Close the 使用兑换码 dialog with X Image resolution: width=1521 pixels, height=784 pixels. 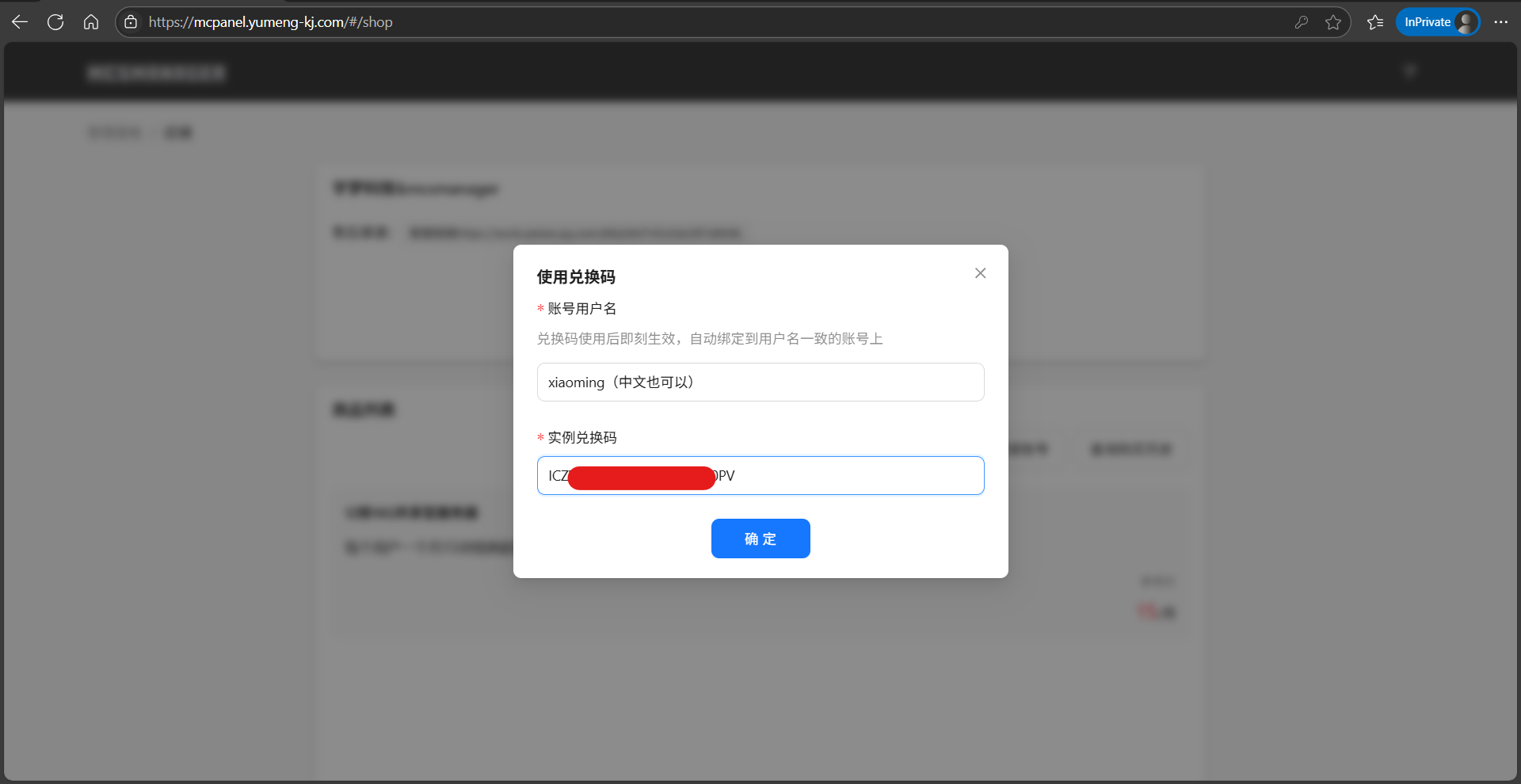980,273
